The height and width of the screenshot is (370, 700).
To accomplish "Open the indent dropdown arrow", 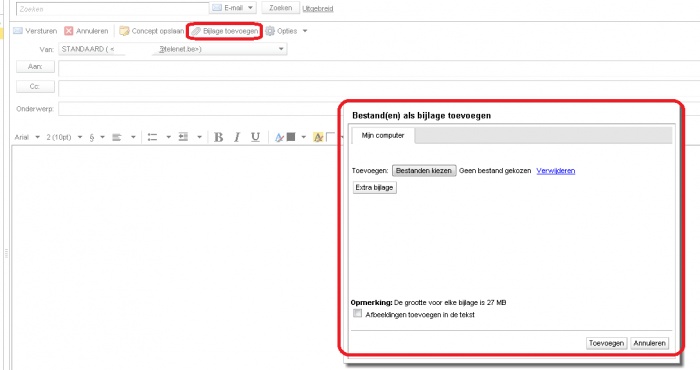I will [200, 137].
